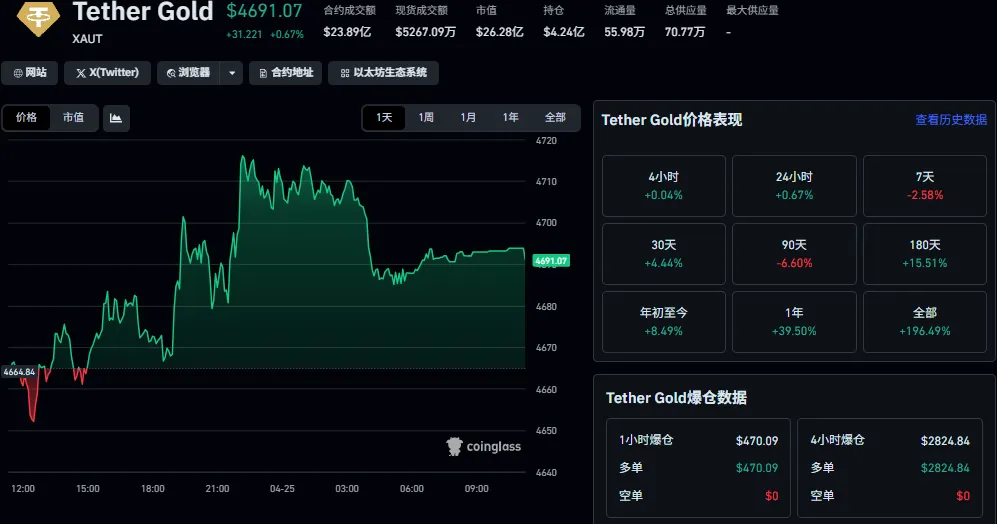The image size is (997, 524).
Task: Select the 1月 time range
Action: pyautogui.click(x=468, y=118)
